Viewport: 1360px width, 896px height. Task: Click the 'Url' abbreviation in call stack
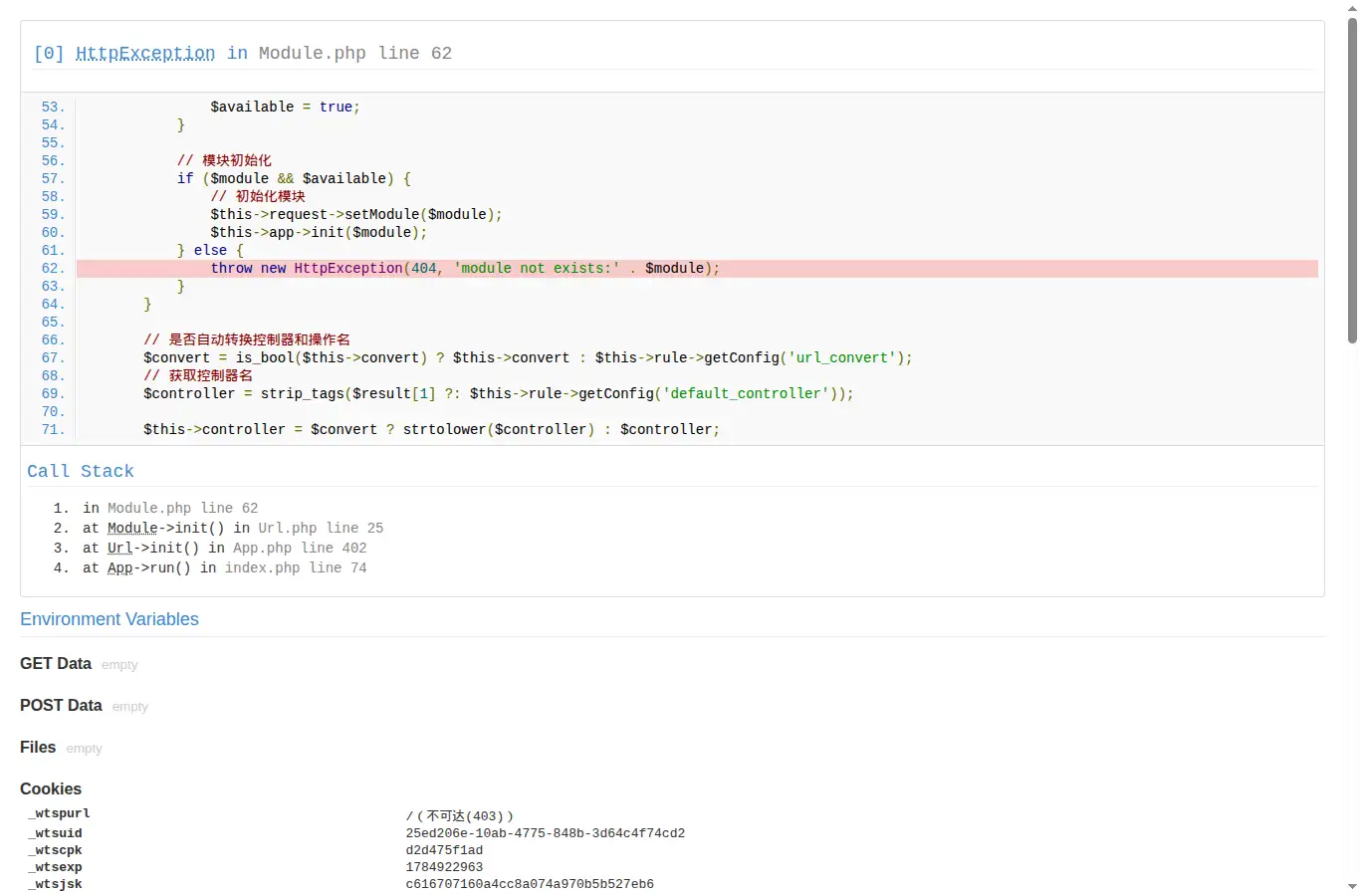pos(120,548)
